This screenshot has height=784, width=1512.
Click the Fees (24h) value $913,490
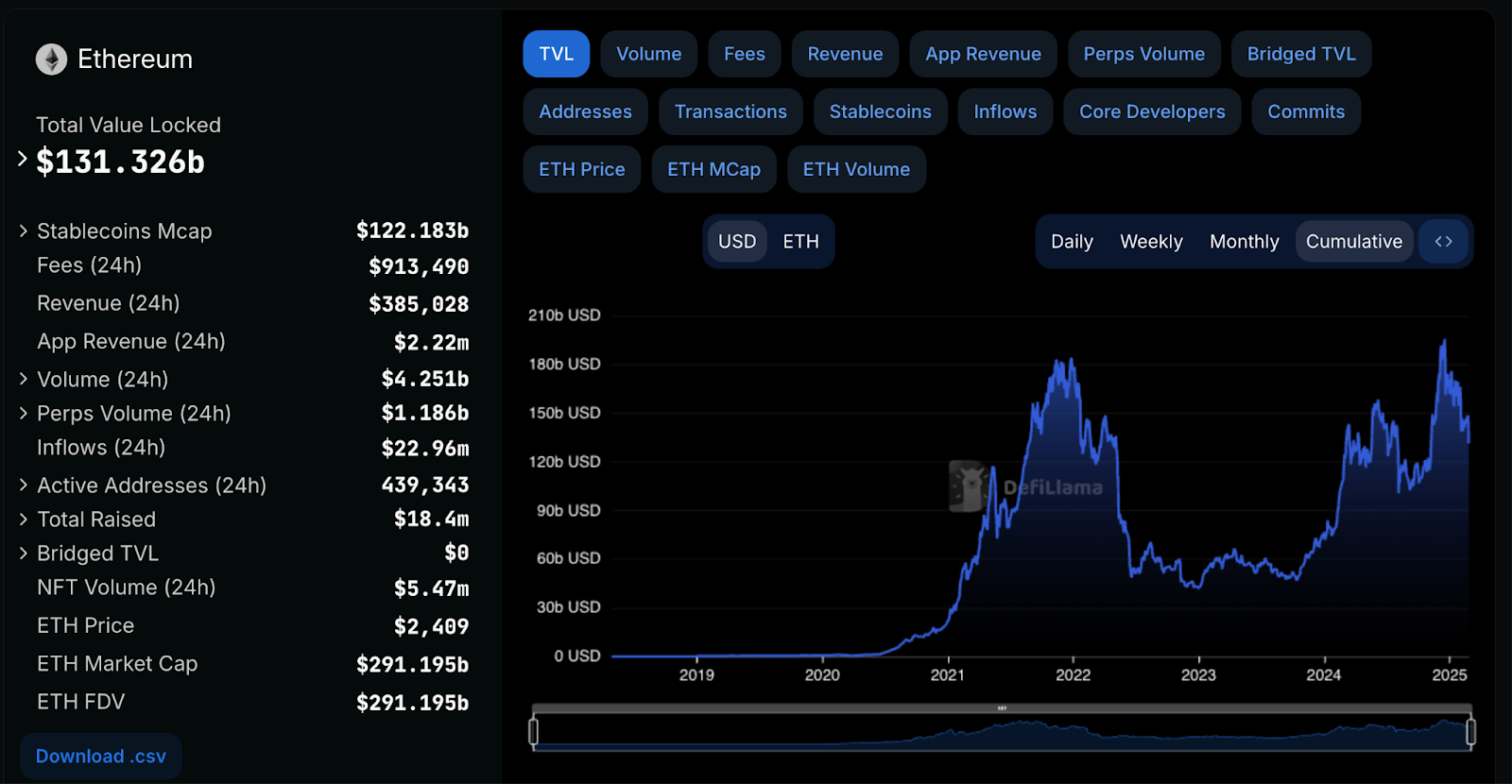[419, 266]
